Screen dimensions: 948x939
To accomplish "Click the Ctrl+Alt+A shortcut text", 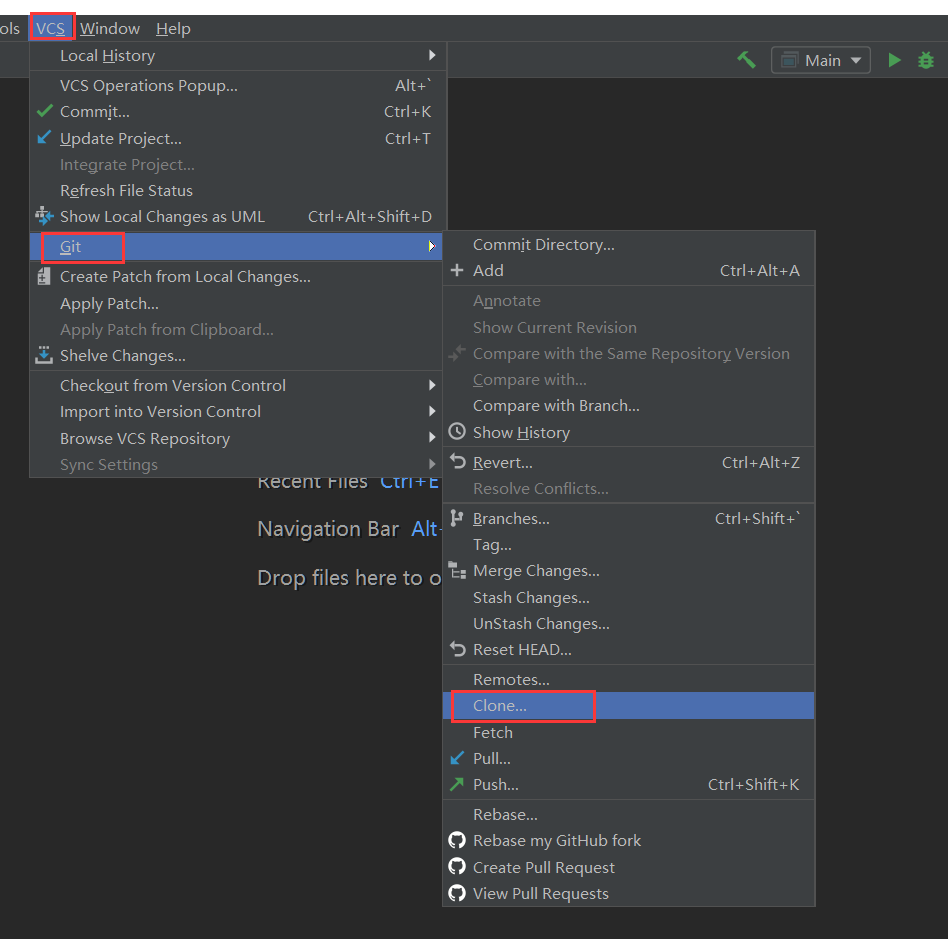I will 759,270.
